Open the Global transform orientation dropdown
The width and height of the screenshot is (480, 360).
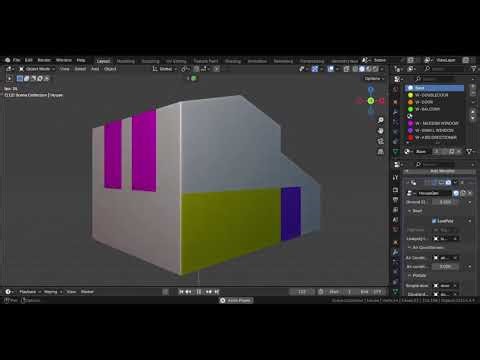(165, 69)
